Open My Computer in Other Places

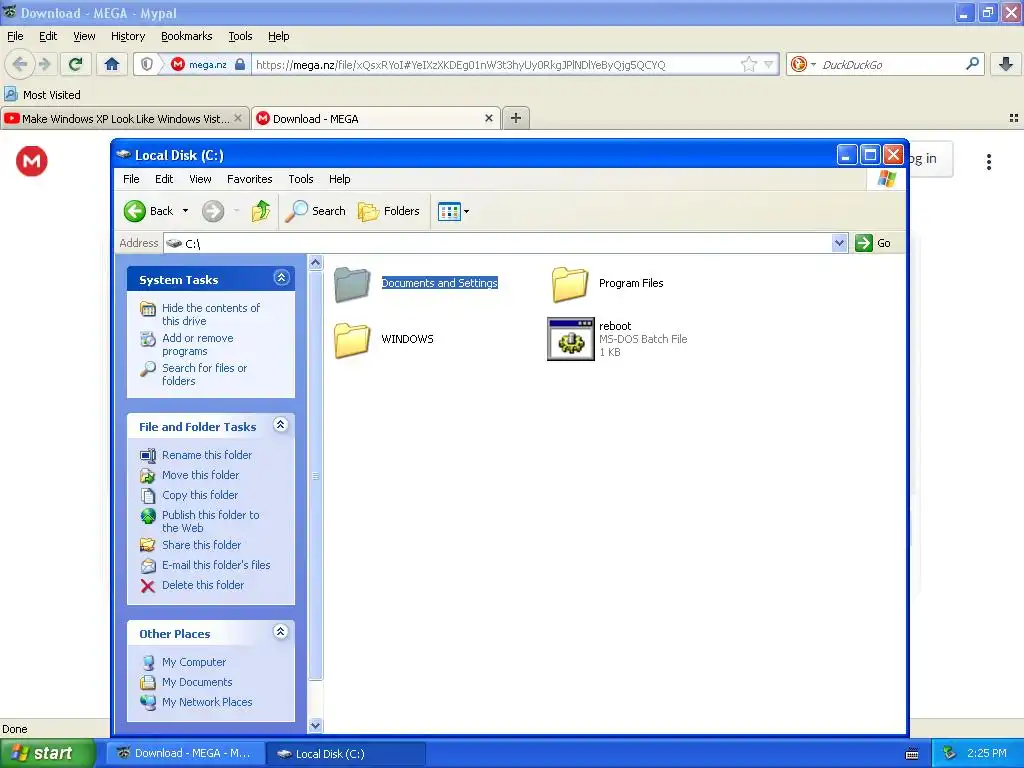193,662
